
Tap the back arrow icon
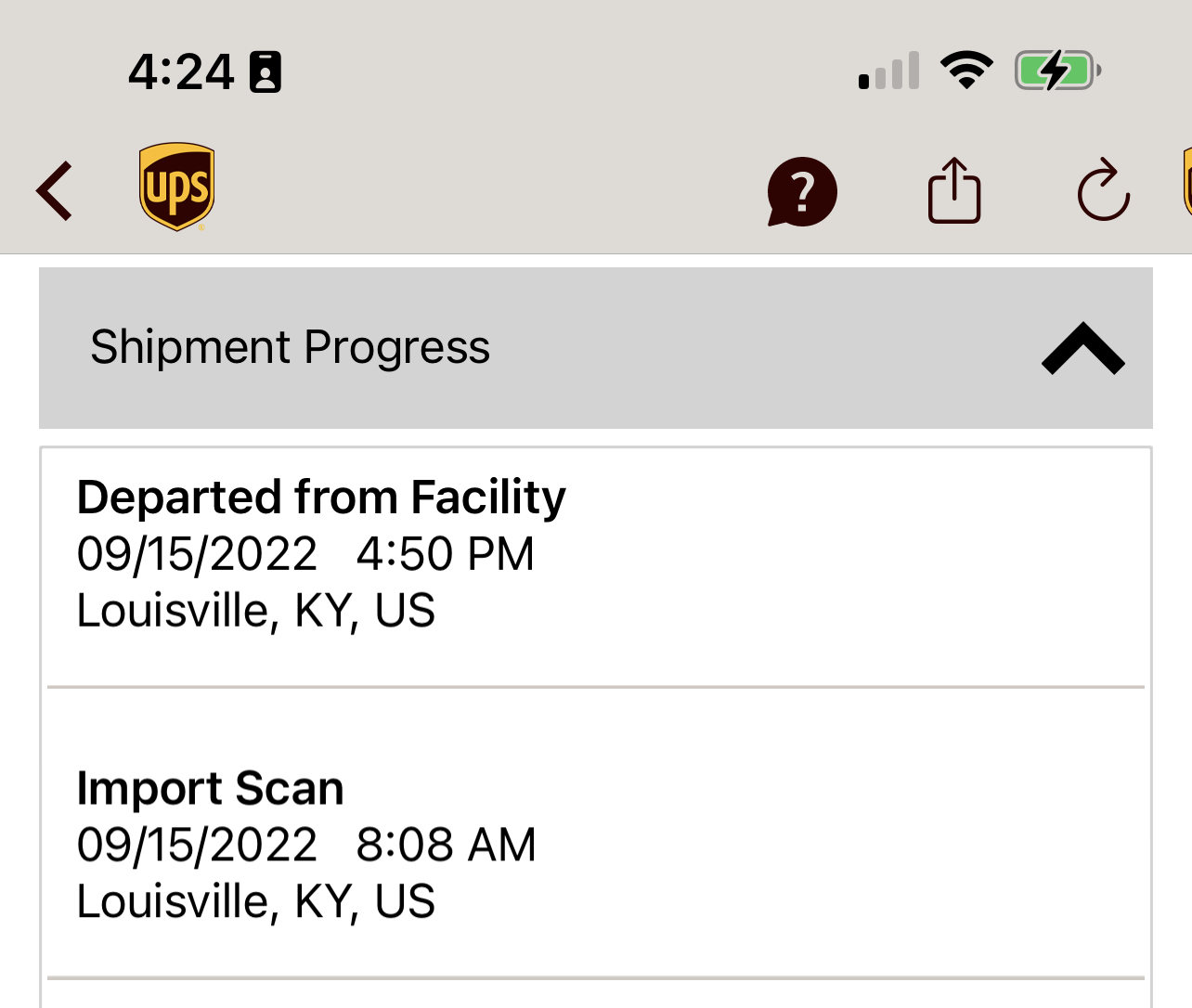point(55,191)
